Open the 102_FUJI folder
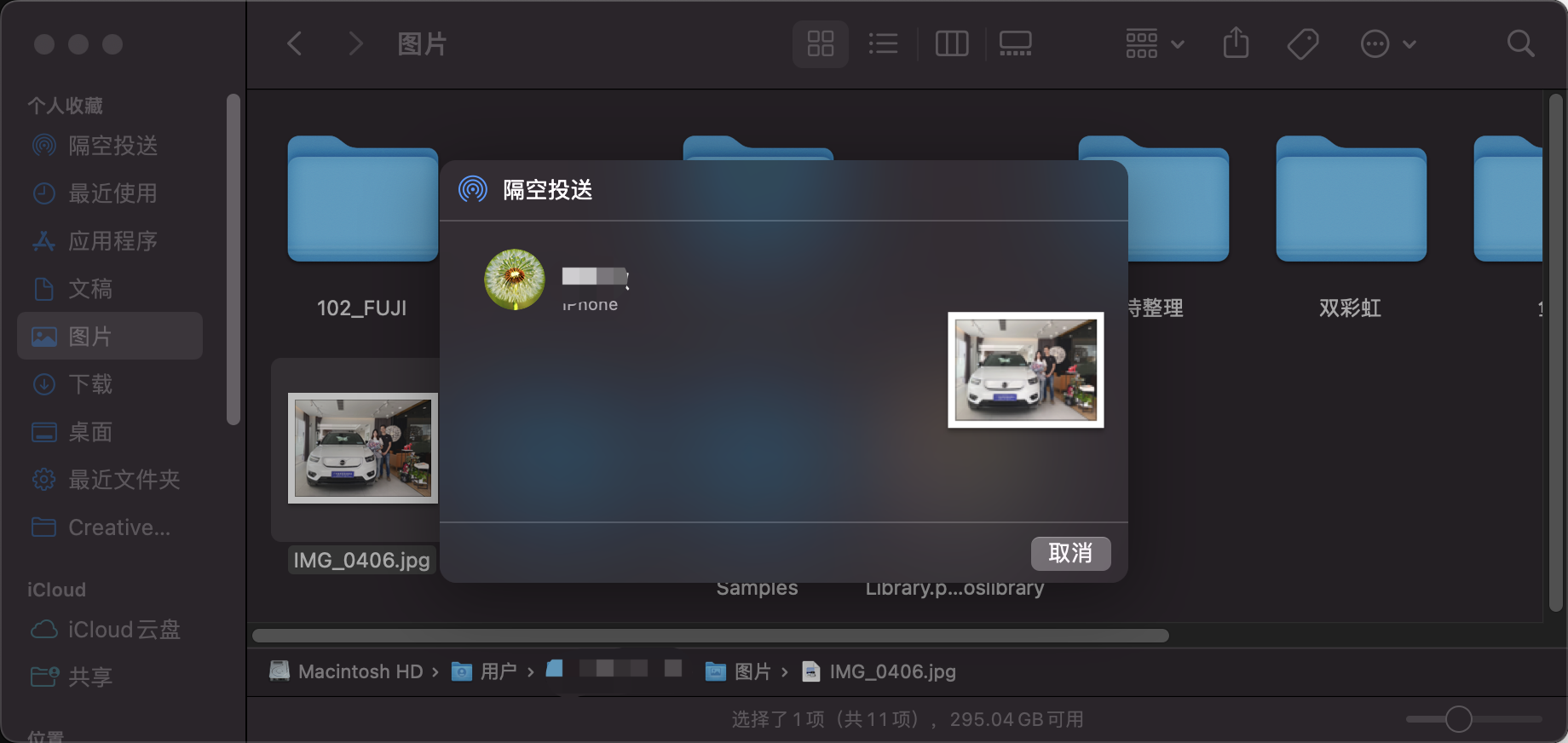The height and width of the screenshot is (743, 1568). pyautogui.click(x=362, y=201)
